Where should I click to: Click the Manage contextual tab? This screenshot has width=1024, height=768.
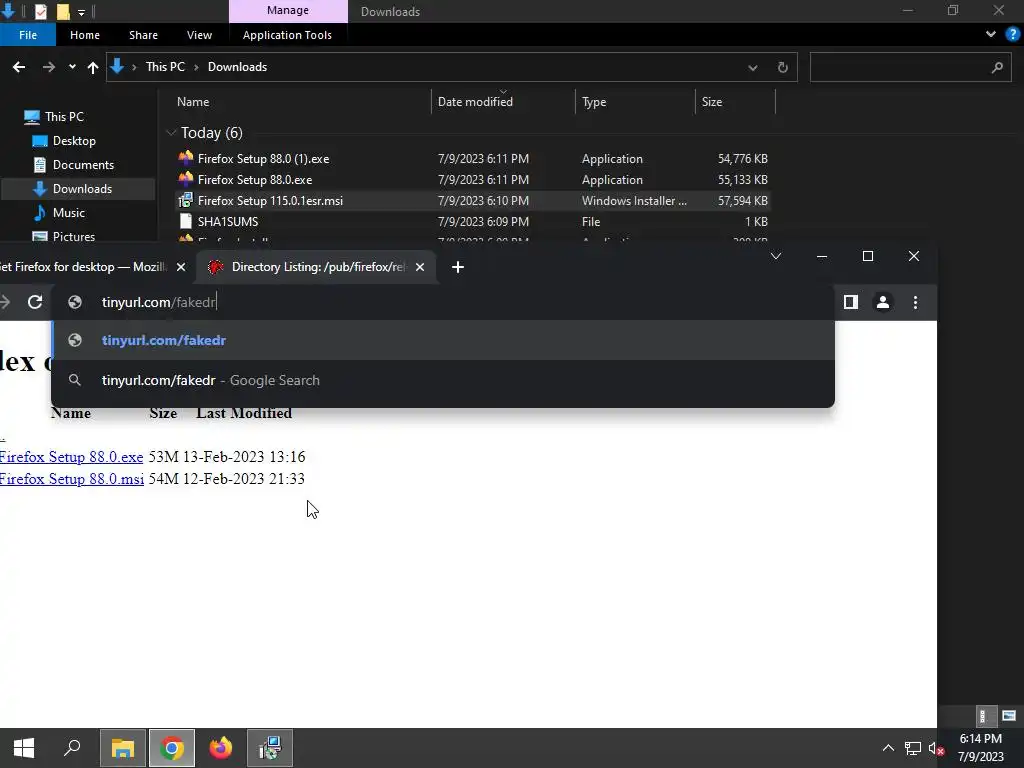pos(288,10)
